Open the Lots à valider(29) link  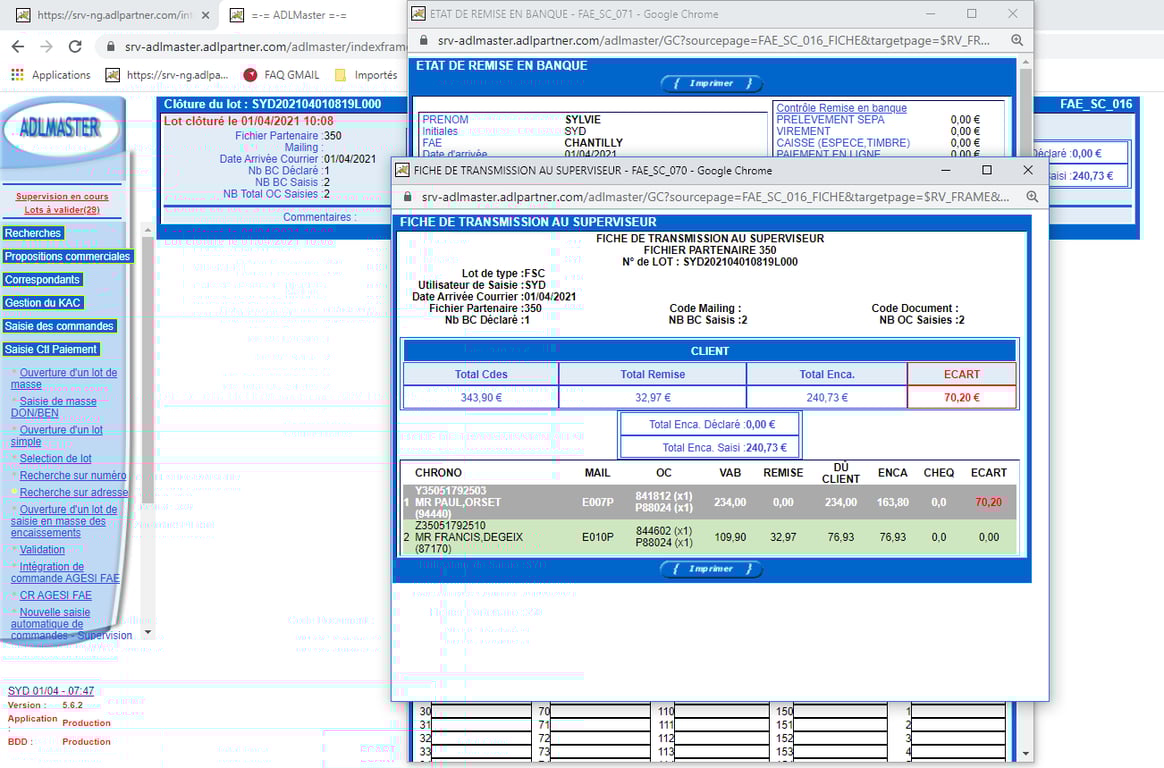(x=62, y=210)
